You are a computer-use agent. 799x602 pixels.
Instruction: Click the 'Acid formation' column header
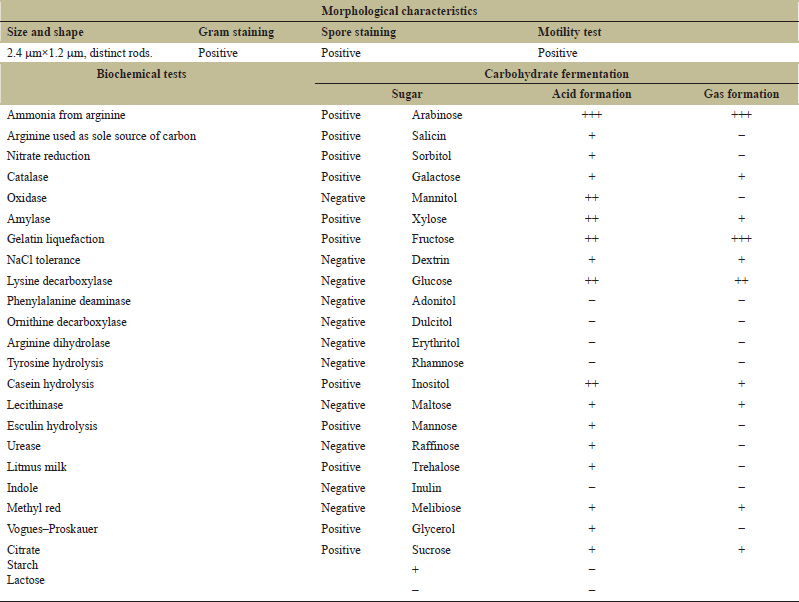(x=592, y=94)
